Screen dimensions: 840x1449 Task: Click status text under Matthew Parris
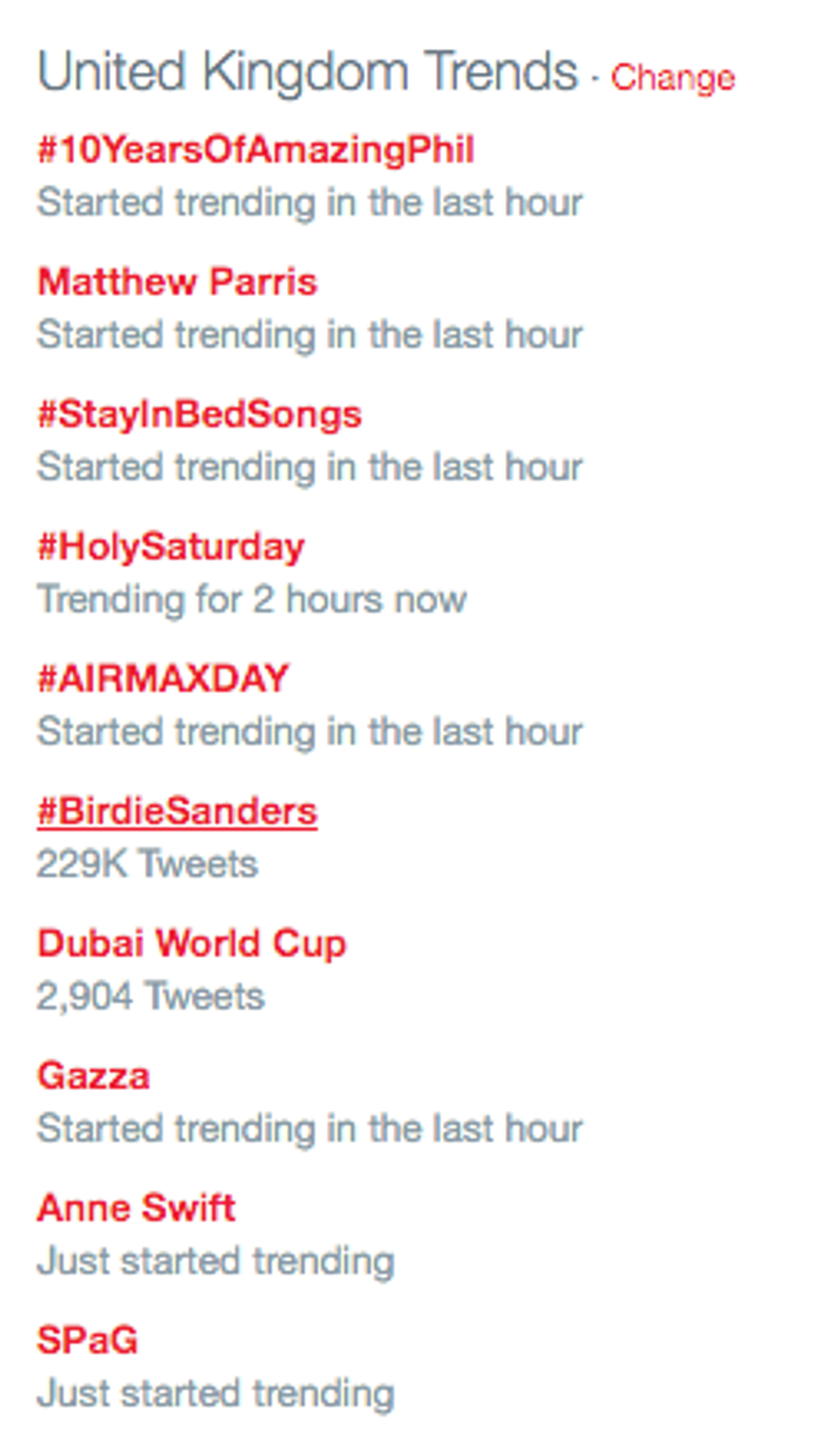click(309, 335)
